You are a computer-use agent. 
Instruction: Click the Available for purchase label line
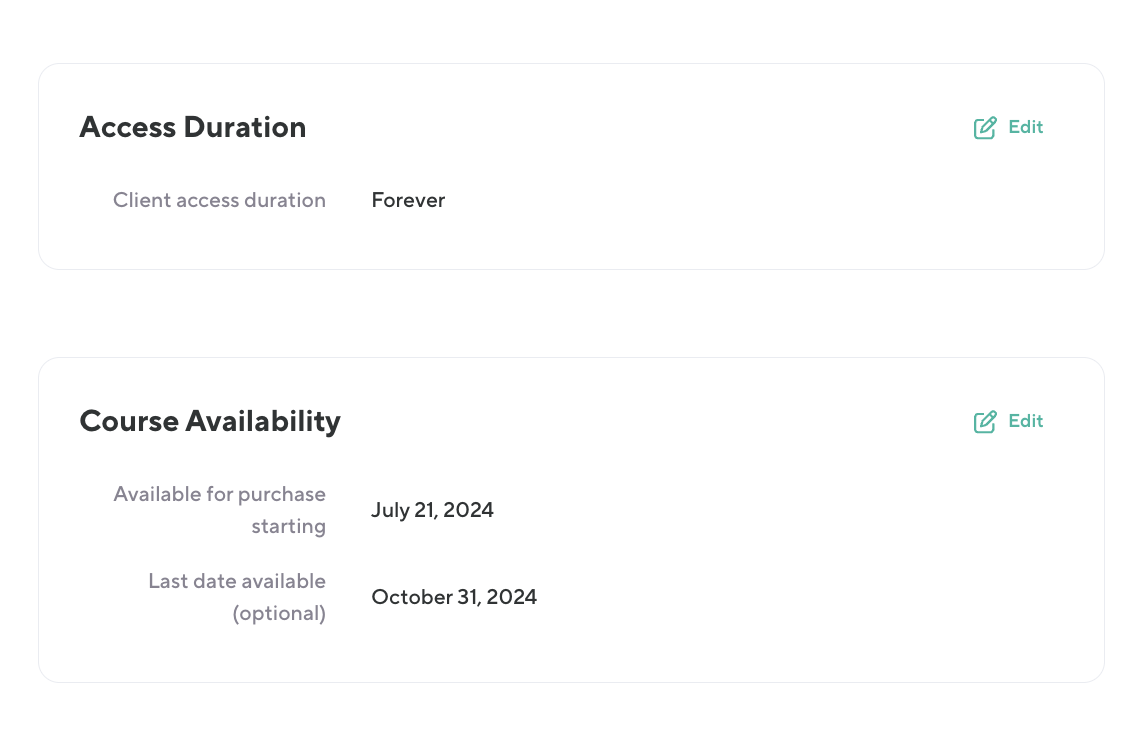tap(219, 494)
